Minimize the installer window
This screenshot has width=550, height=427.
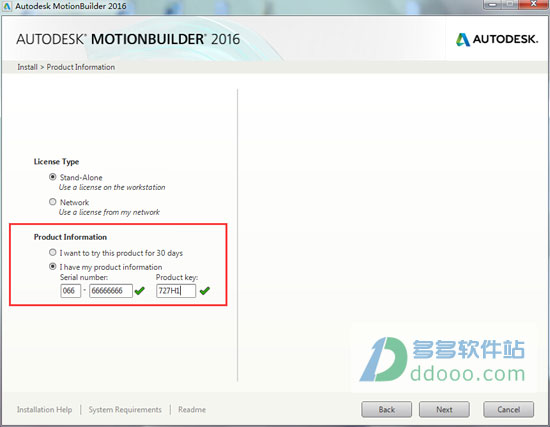[x=492, y=4]
